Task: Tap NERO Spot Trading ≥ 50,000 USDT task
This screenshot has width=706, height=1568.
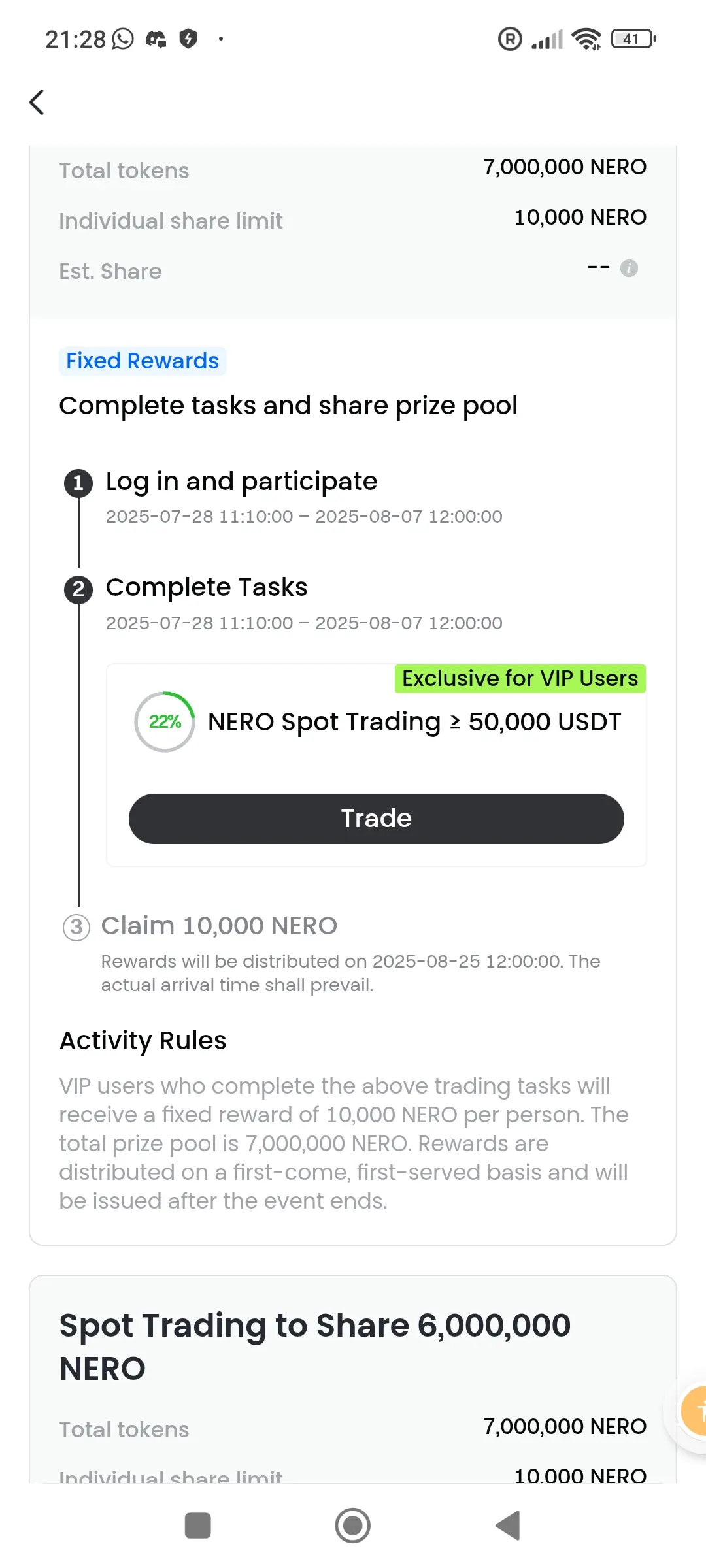Action: (414, 722)
